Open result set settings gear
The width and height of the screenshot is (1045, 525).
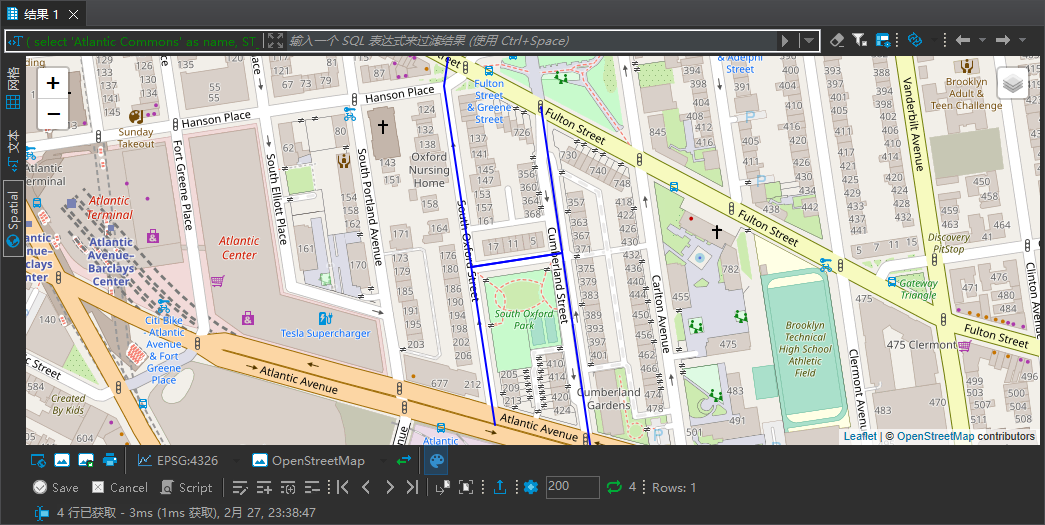click(x=530, y=488)
